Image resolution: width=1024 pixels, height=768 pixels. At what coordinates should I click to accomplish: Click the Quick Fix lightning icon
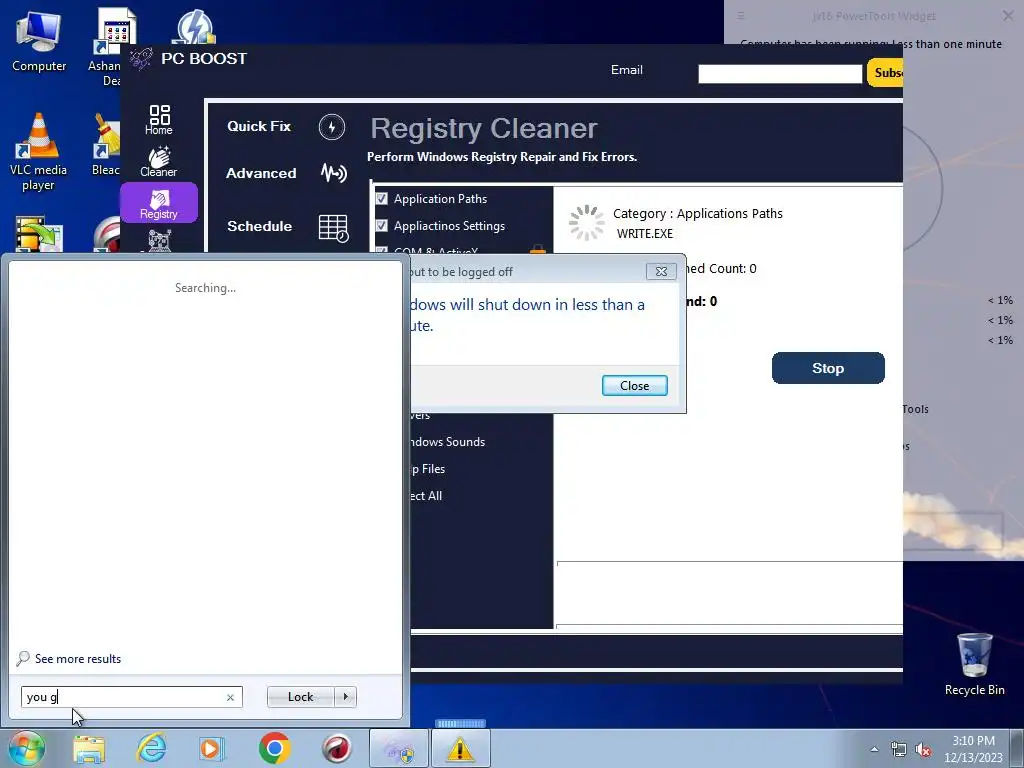pos(332,127)
